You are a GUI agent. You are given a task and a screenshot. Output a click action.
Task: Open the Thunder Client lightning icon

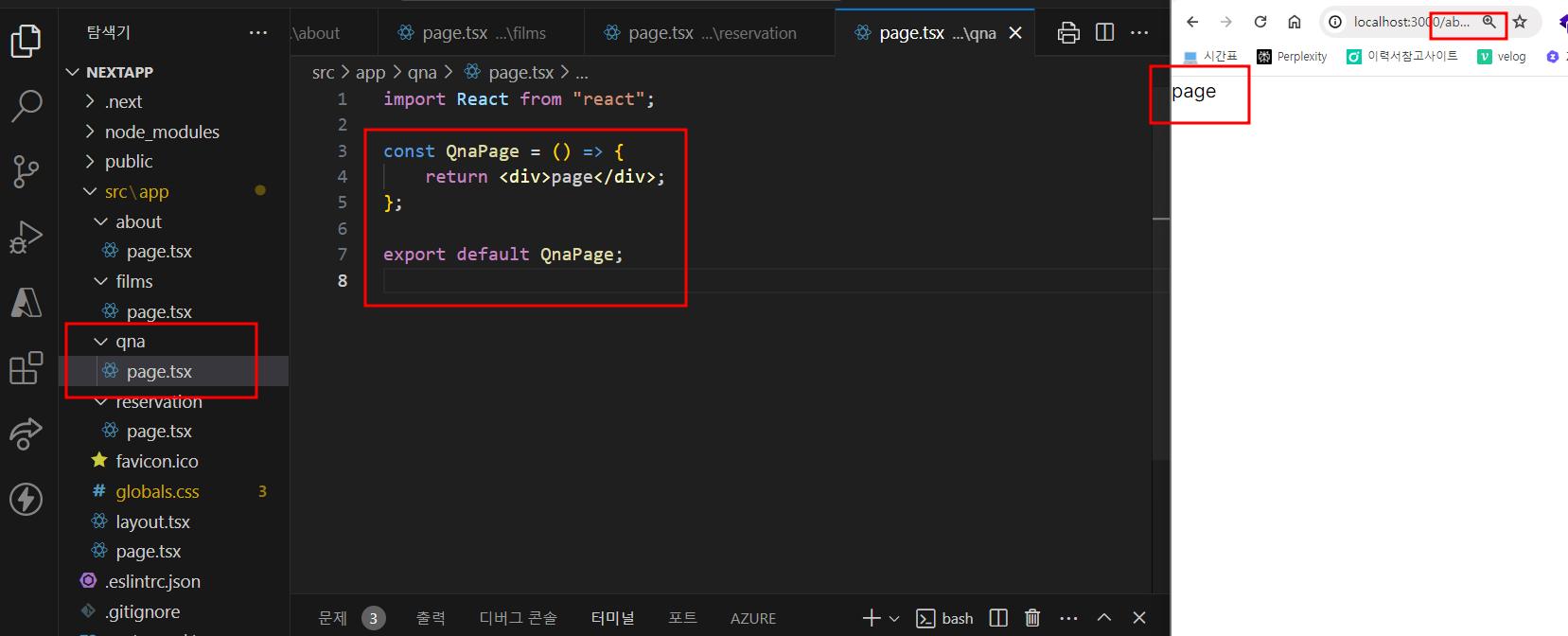coord(26,499)
